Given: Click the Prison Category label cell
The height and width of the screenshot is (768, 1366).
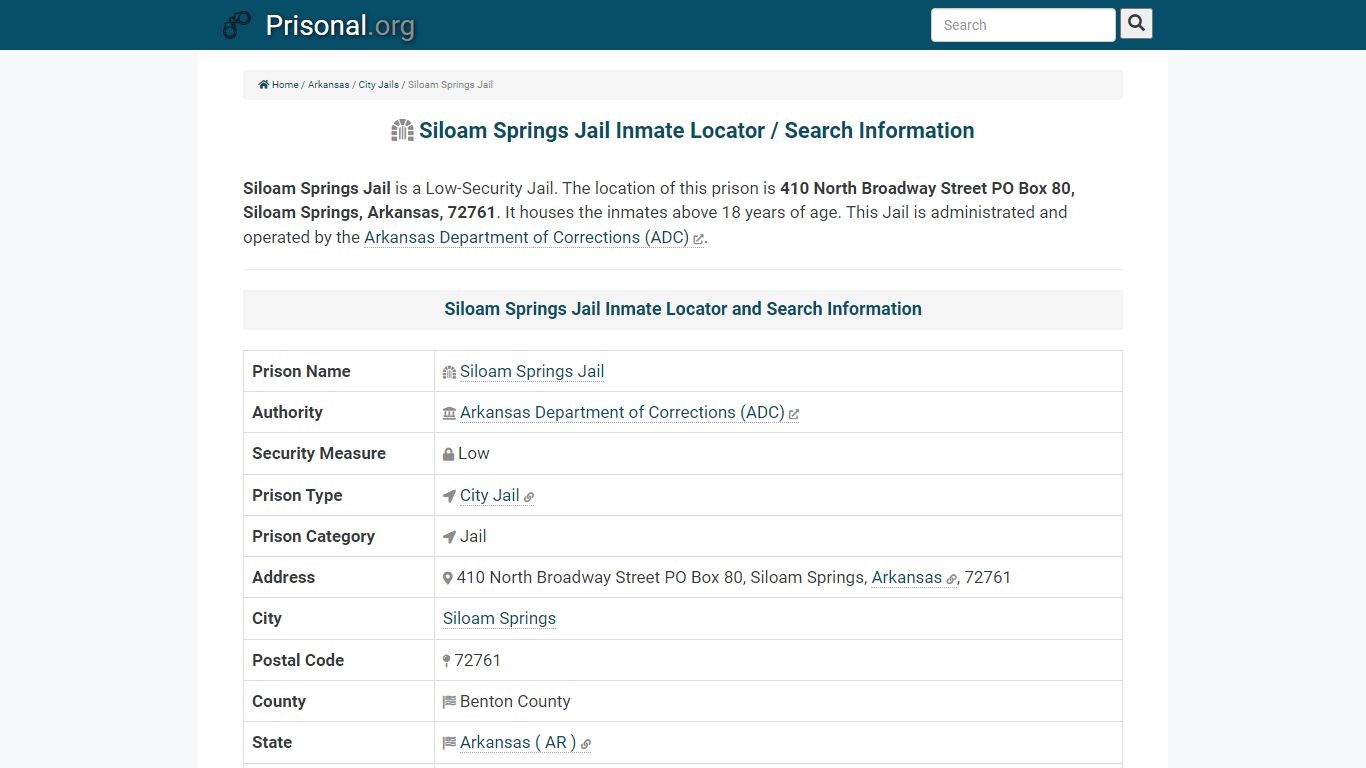Looking at the screenshot, I should [x=339, y=536].
